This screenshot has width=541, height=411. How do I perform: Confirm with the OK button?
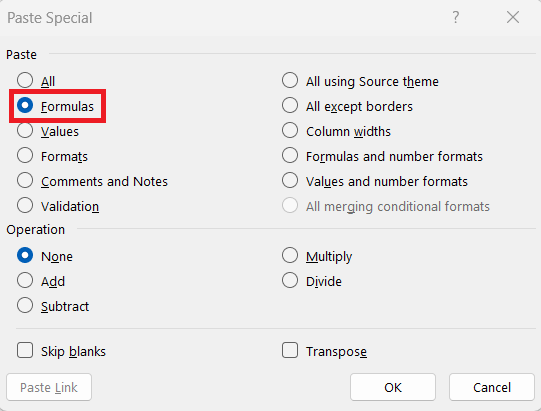pyautogui.click(x=393, y=387)
